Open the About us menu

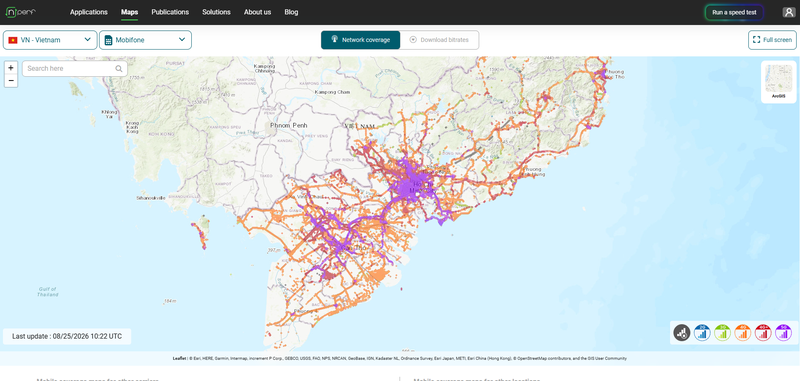point(257,12)
